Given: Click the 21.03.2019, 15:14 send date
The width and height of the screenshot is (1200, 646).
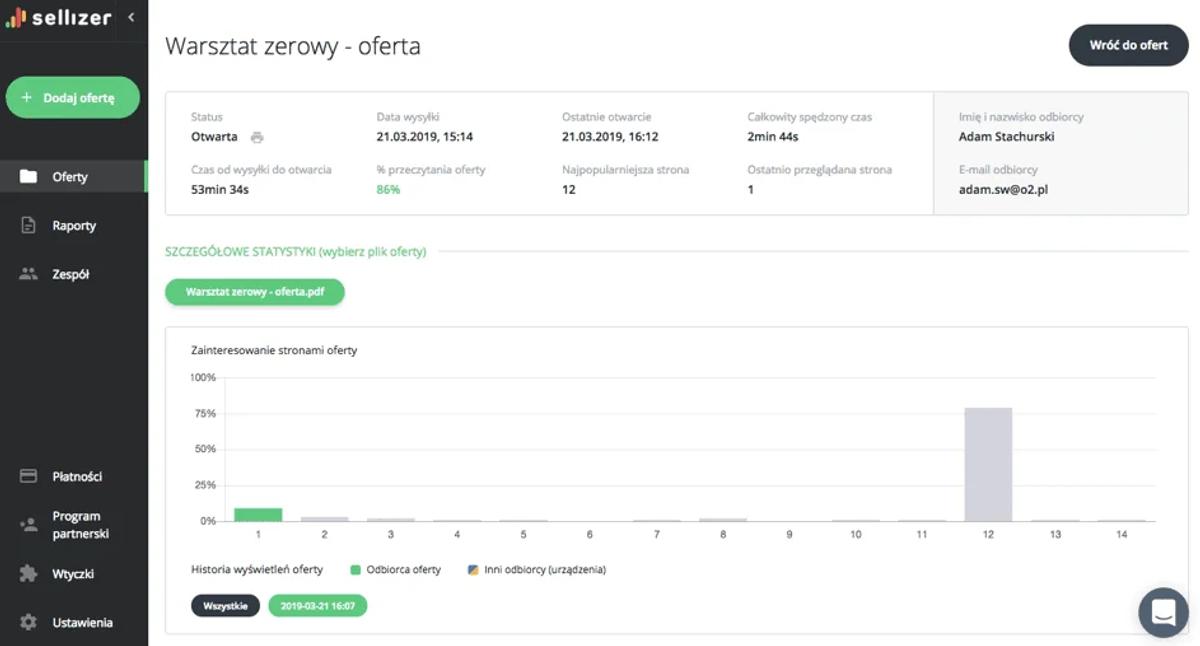Looking at the screenshot, I should pos(425,137).
